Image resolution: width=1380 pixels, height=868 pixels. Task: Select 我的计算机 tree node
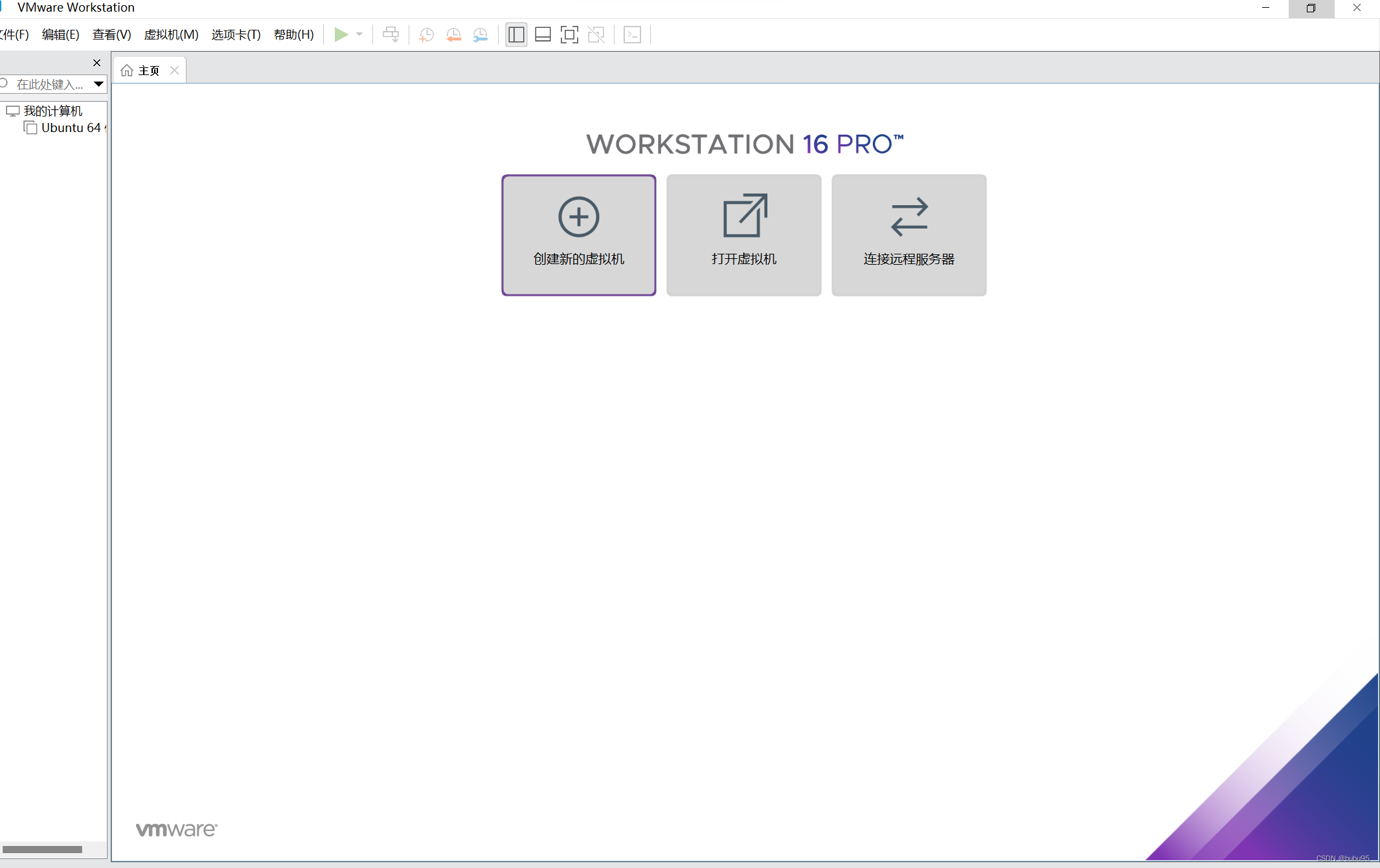[x=52, y=111]
